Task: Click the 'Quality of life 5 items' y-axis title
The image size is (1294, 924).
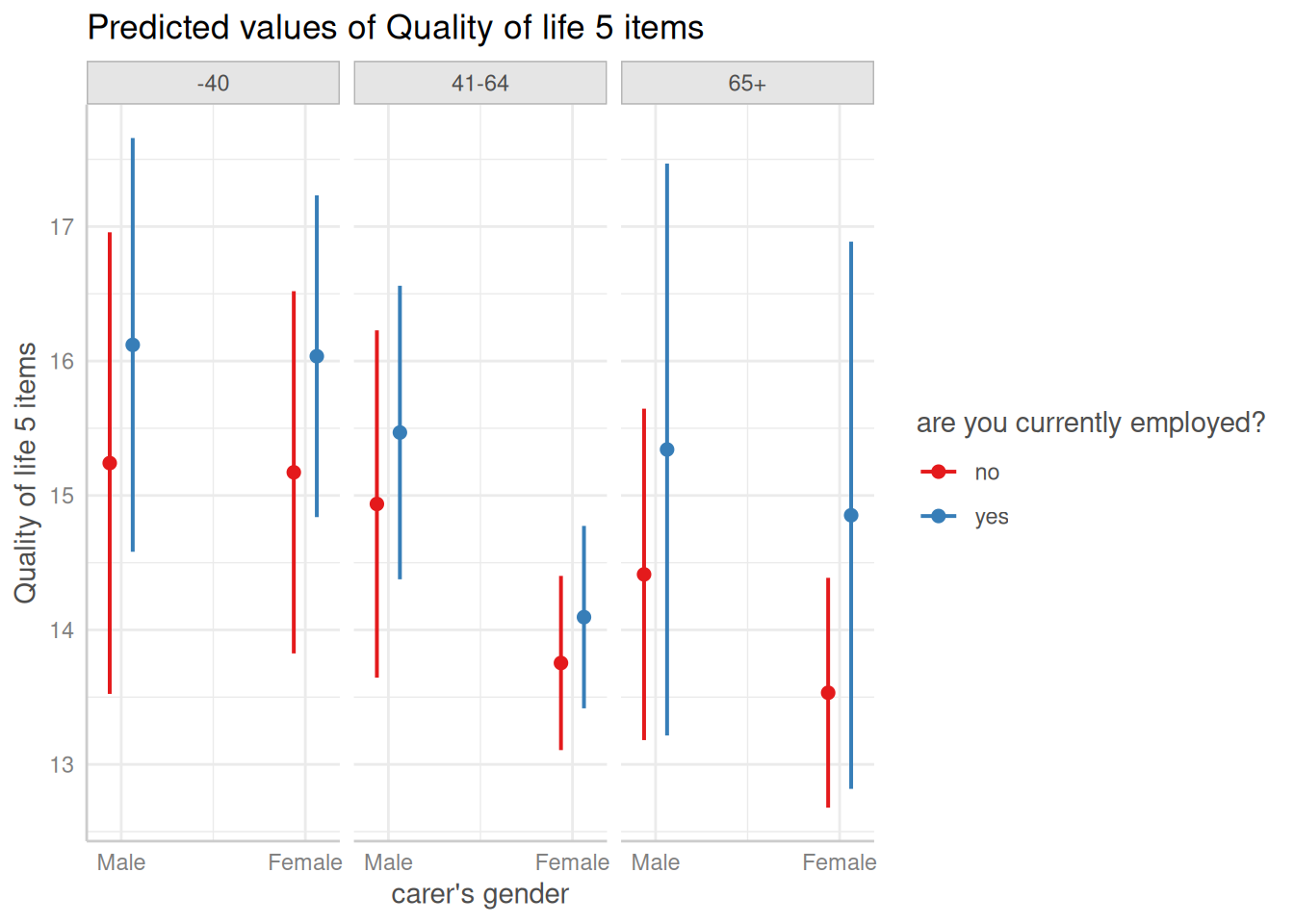Action: point(26,473)
